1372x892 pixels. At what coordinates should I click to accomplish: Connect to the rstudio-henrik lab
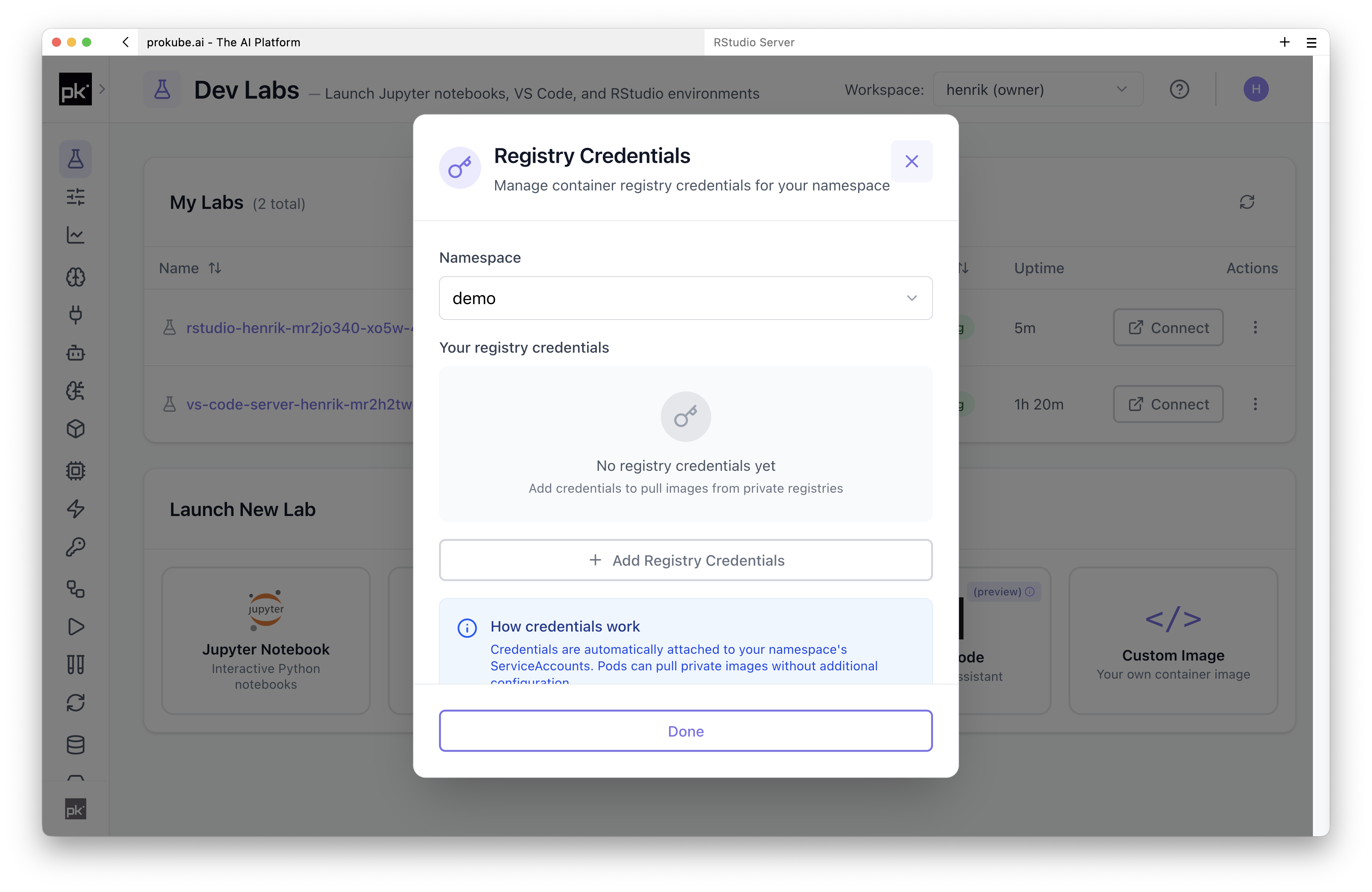click(x=1168, y=328)
